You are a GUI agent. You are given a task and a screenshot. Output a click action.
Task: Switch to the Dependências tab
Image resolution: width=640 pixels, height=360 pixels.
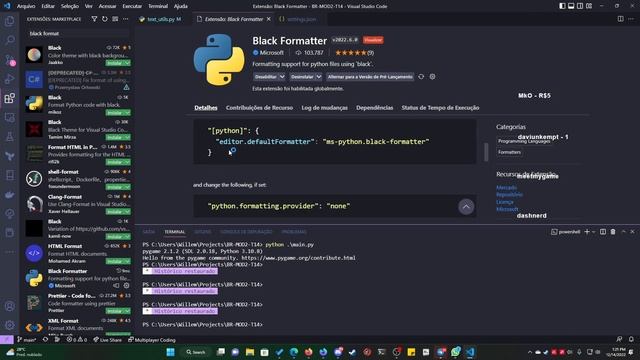click(374, 108)
